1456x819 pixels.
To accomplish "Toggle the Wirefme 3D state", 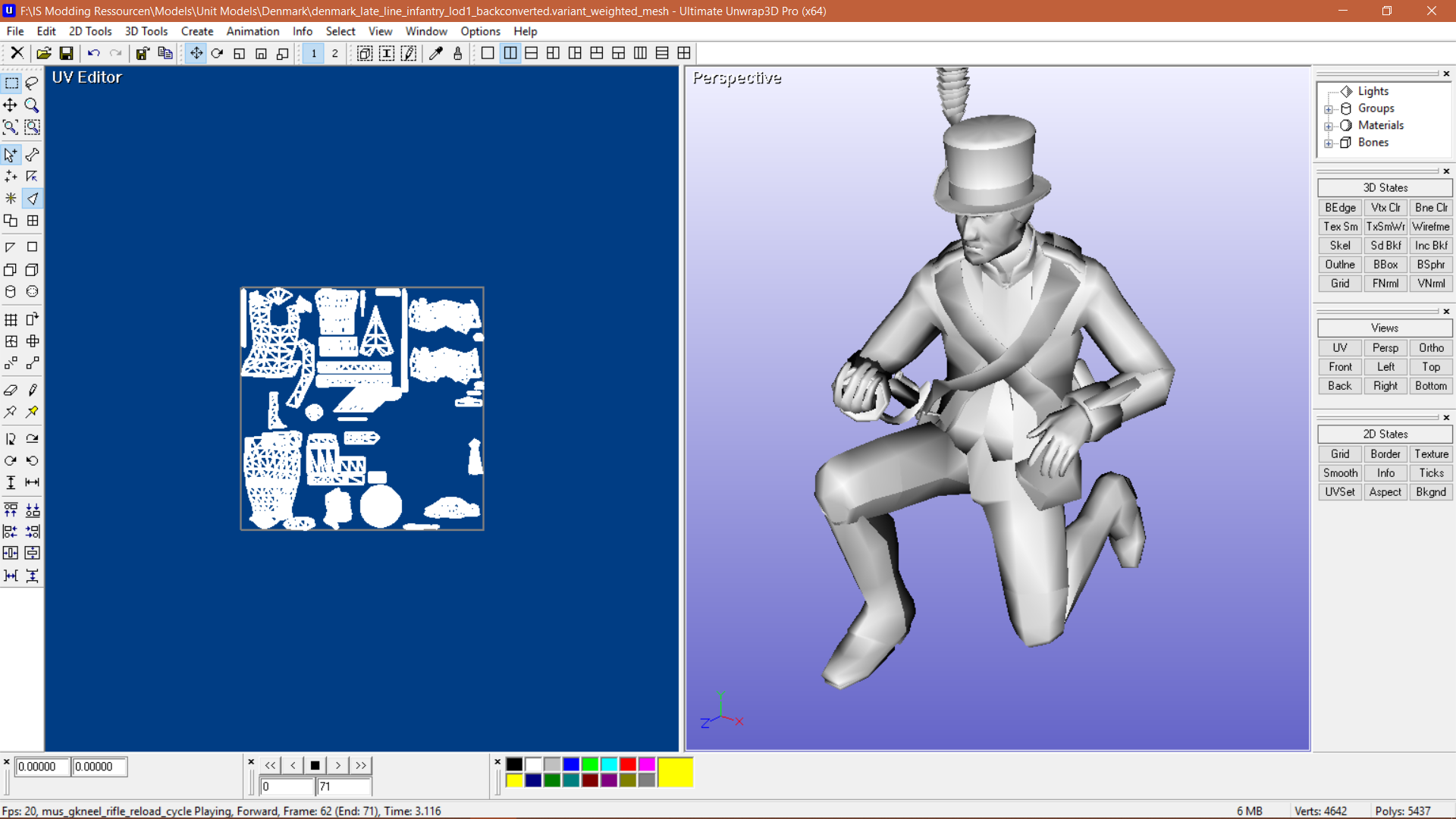I will tap(1431, 227).
